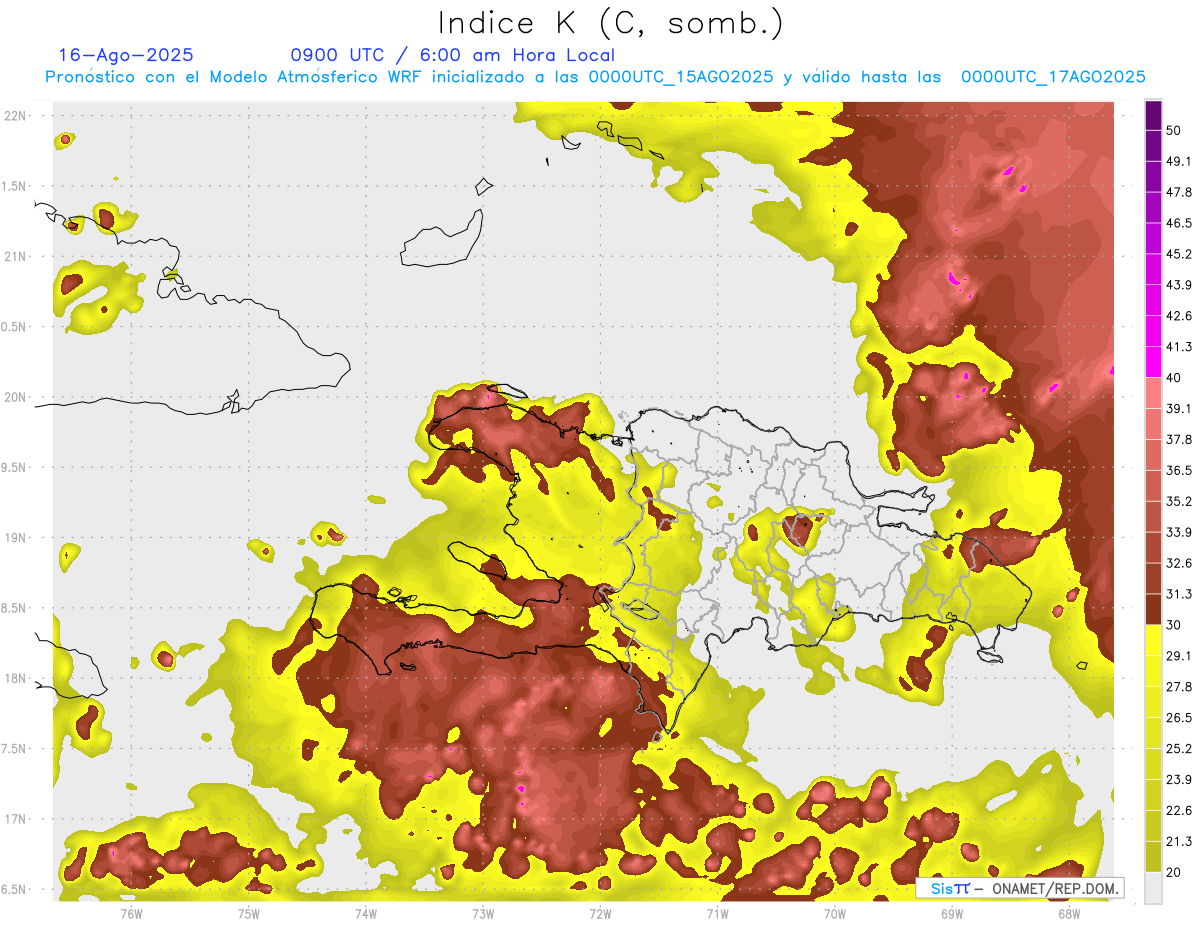
Task: Click the colorbar value '42.6'
Action: point(1178,316)
